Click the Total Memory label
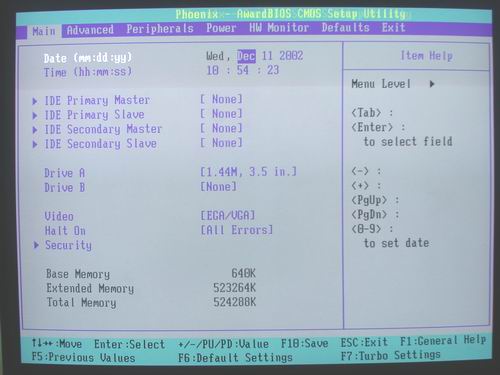 pyautogui.click(x=81, y=303)
